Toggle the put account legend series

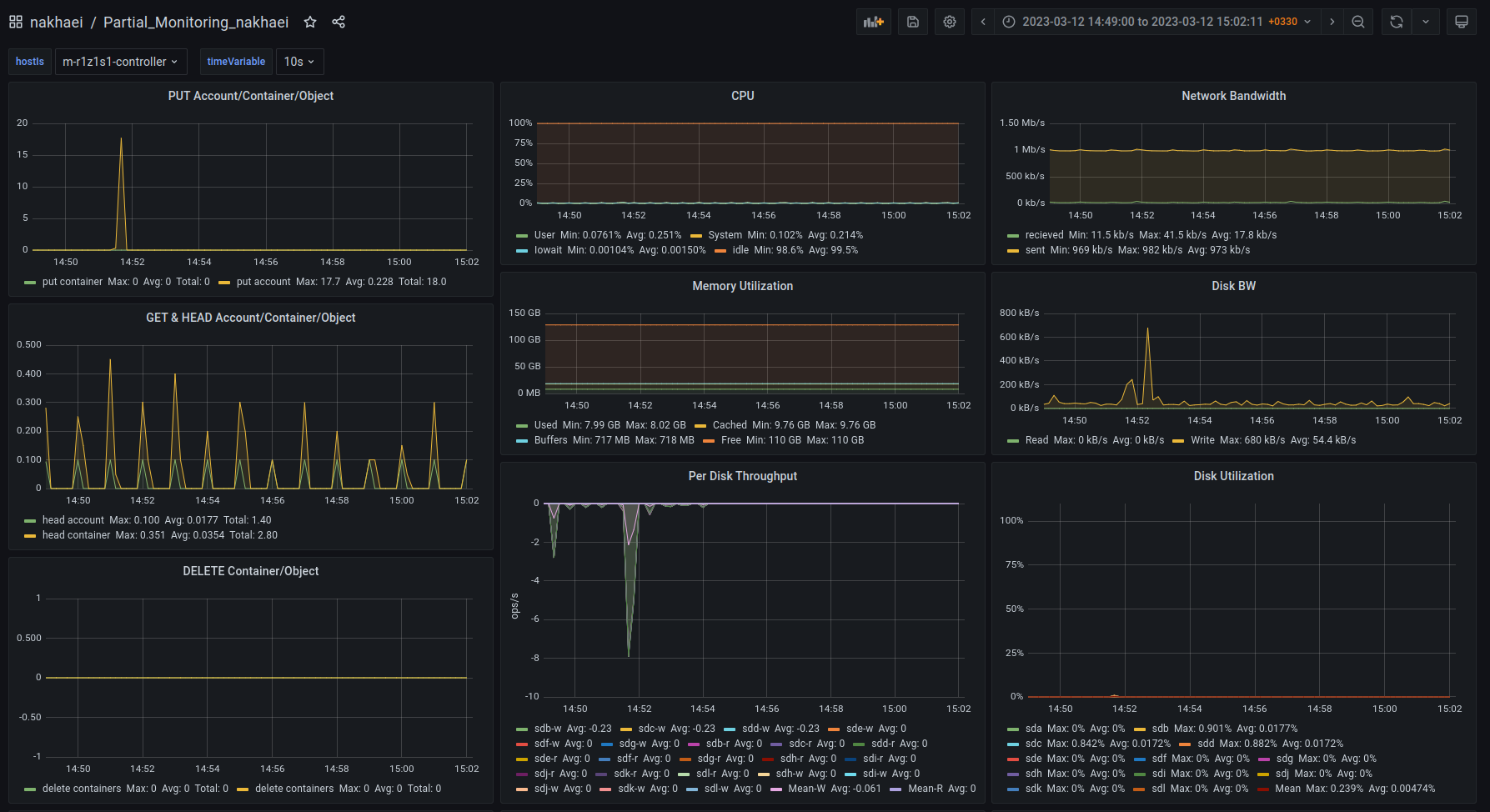click(x=263, y=282)
